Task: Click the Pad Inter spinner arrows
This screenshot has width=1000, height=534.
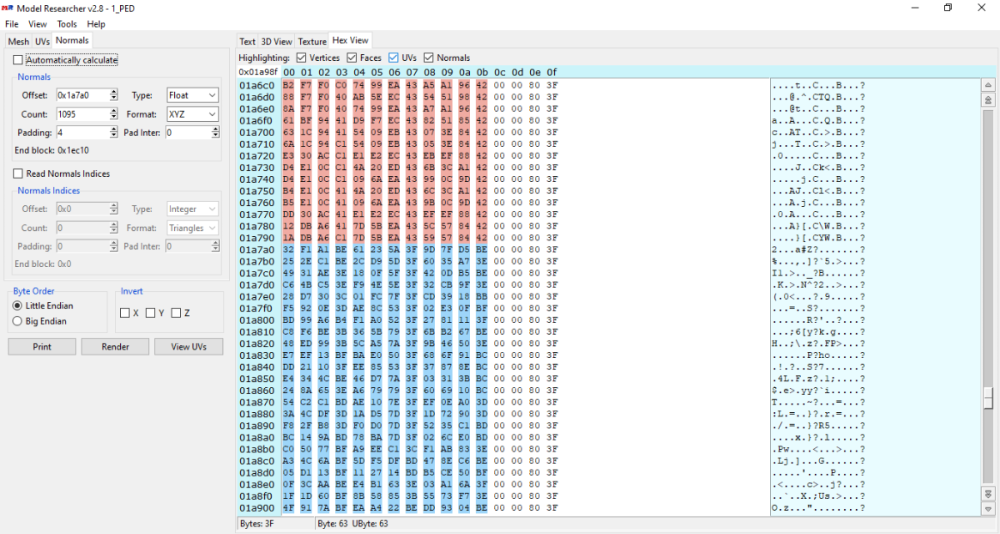Action: point(213,132)
